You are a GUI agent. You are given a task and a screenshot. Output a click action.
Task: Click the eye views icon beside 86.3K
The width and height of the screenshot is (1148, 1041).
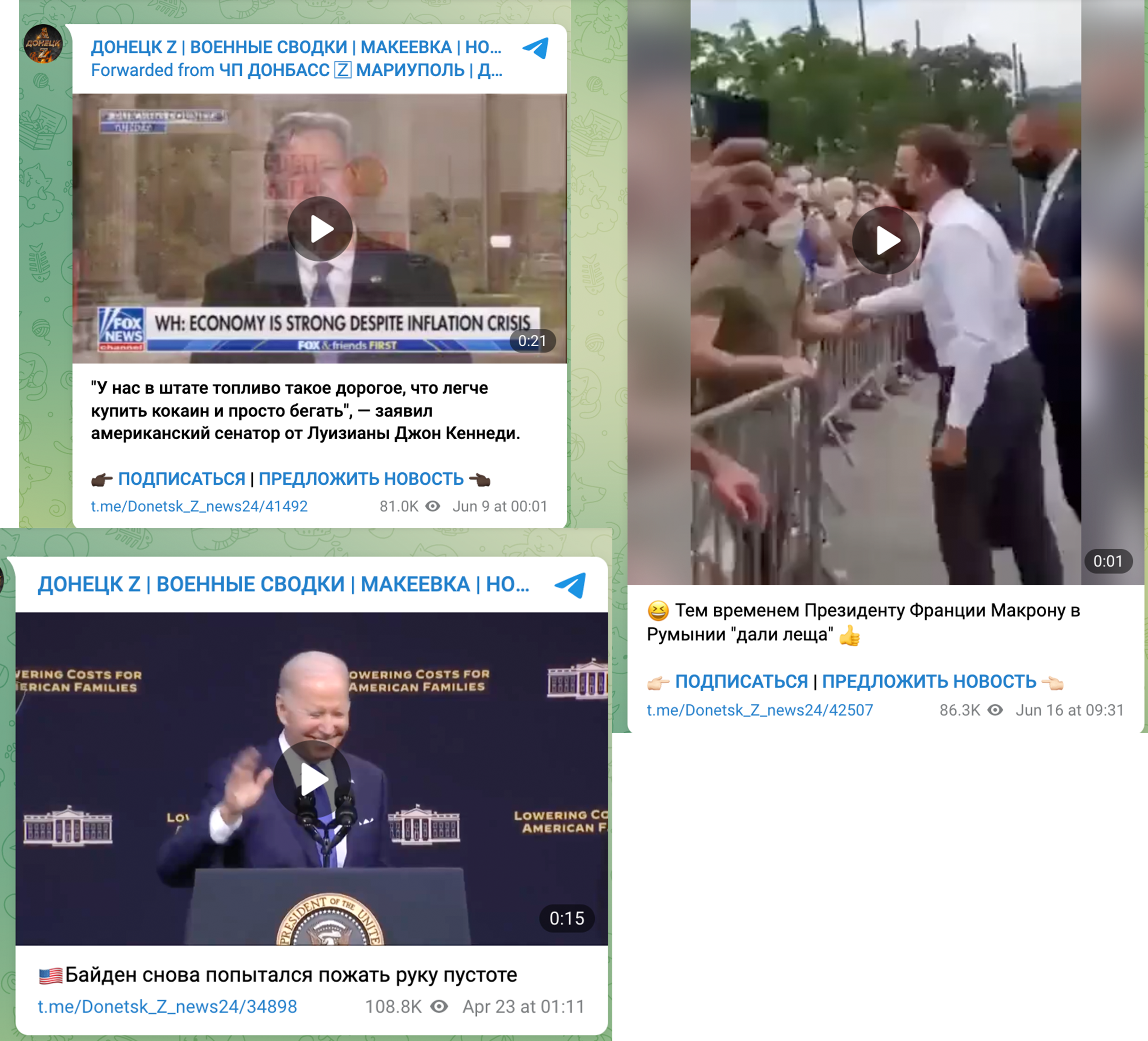click(x=995, y=710)
